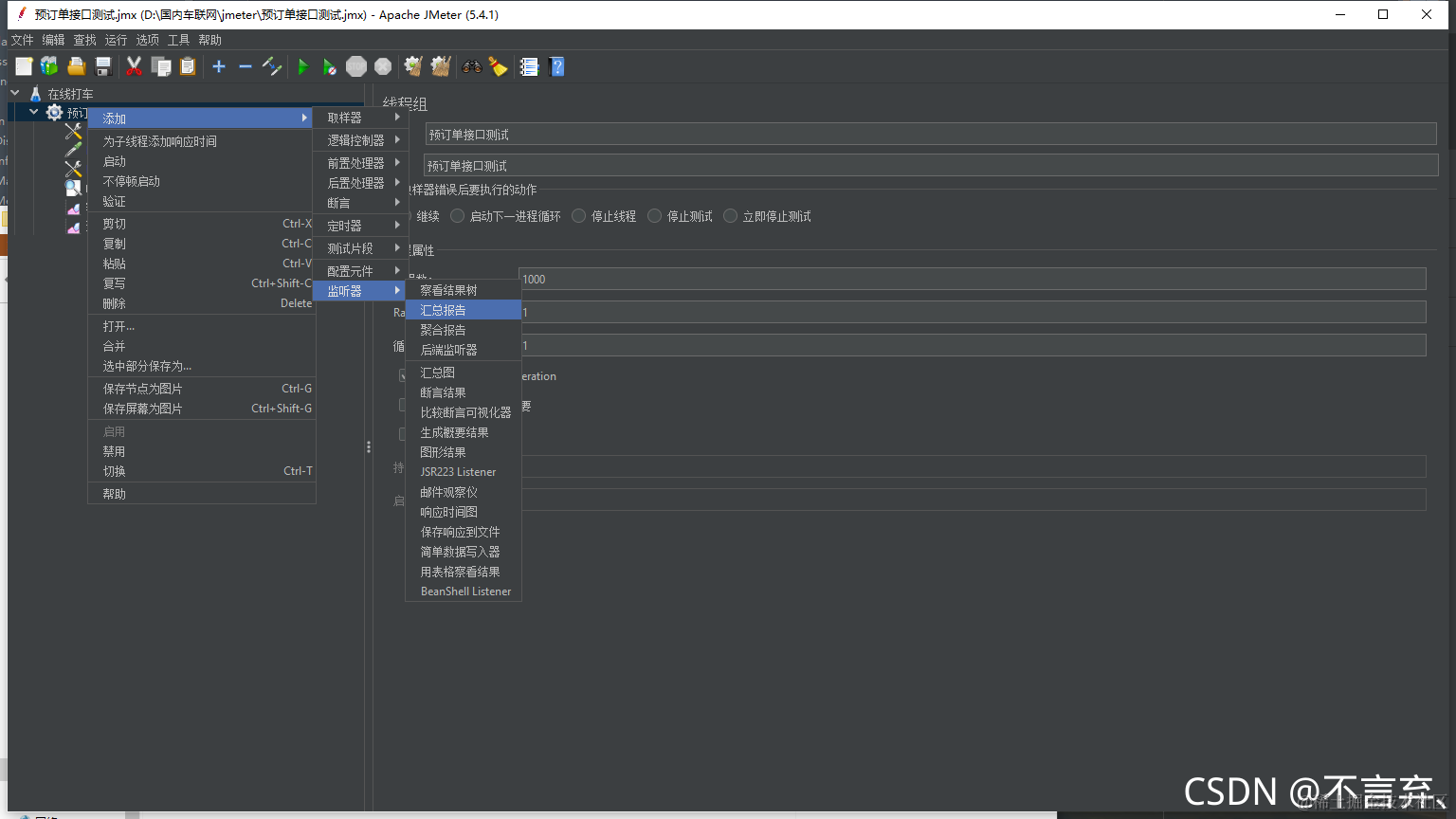
Task: Choose 后端监听器 from listener submenu
Action: tap(464, 350)
